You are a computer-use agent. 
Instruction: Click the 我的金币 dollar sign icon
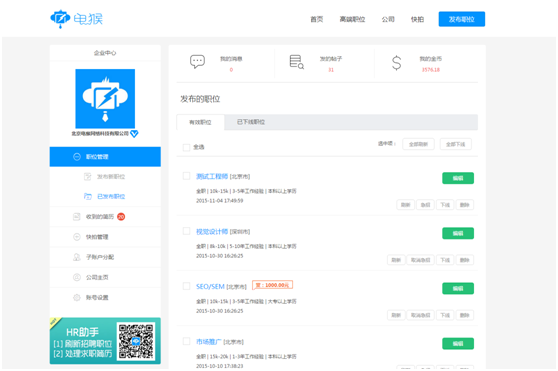pyautogui.click(x=396, y=63)
